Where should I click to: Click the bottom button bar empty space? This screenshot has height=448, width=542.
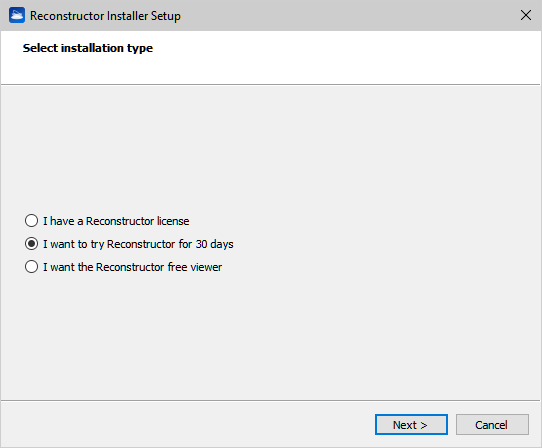tap(187, 424)
